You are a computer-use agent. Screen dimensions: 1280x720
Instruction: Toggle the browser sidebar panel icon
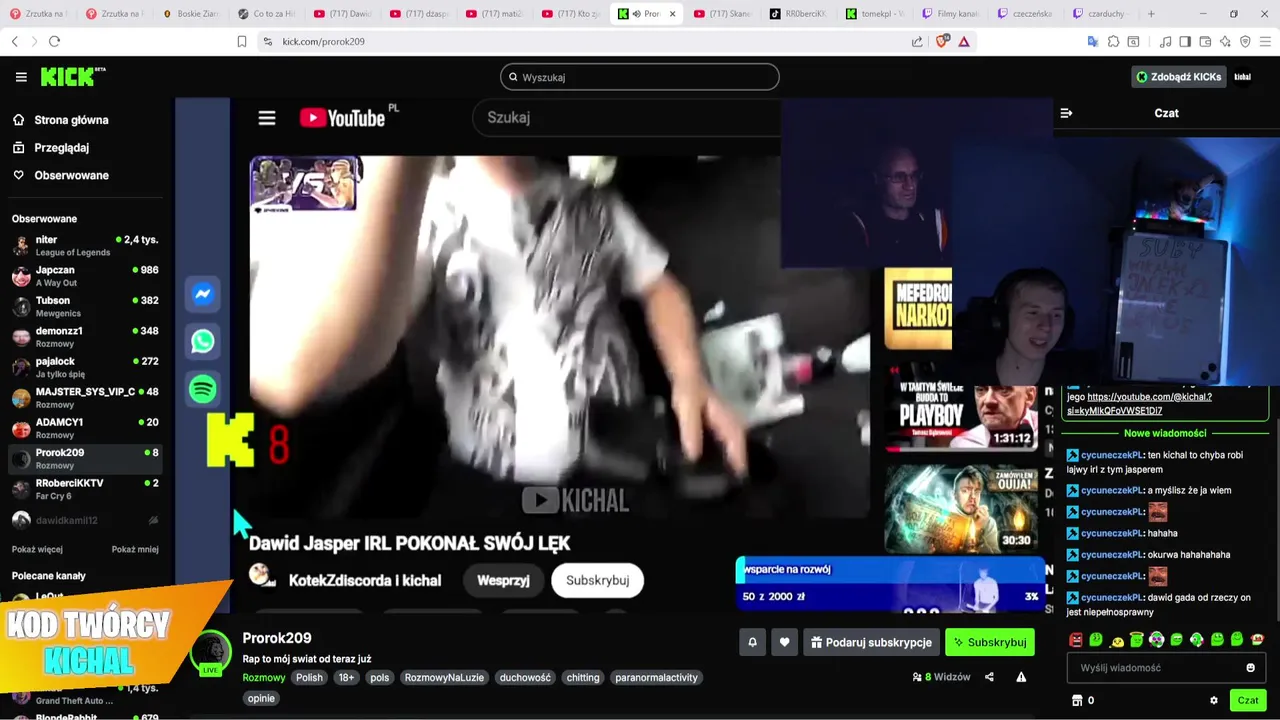click(x=1185, y=41)
